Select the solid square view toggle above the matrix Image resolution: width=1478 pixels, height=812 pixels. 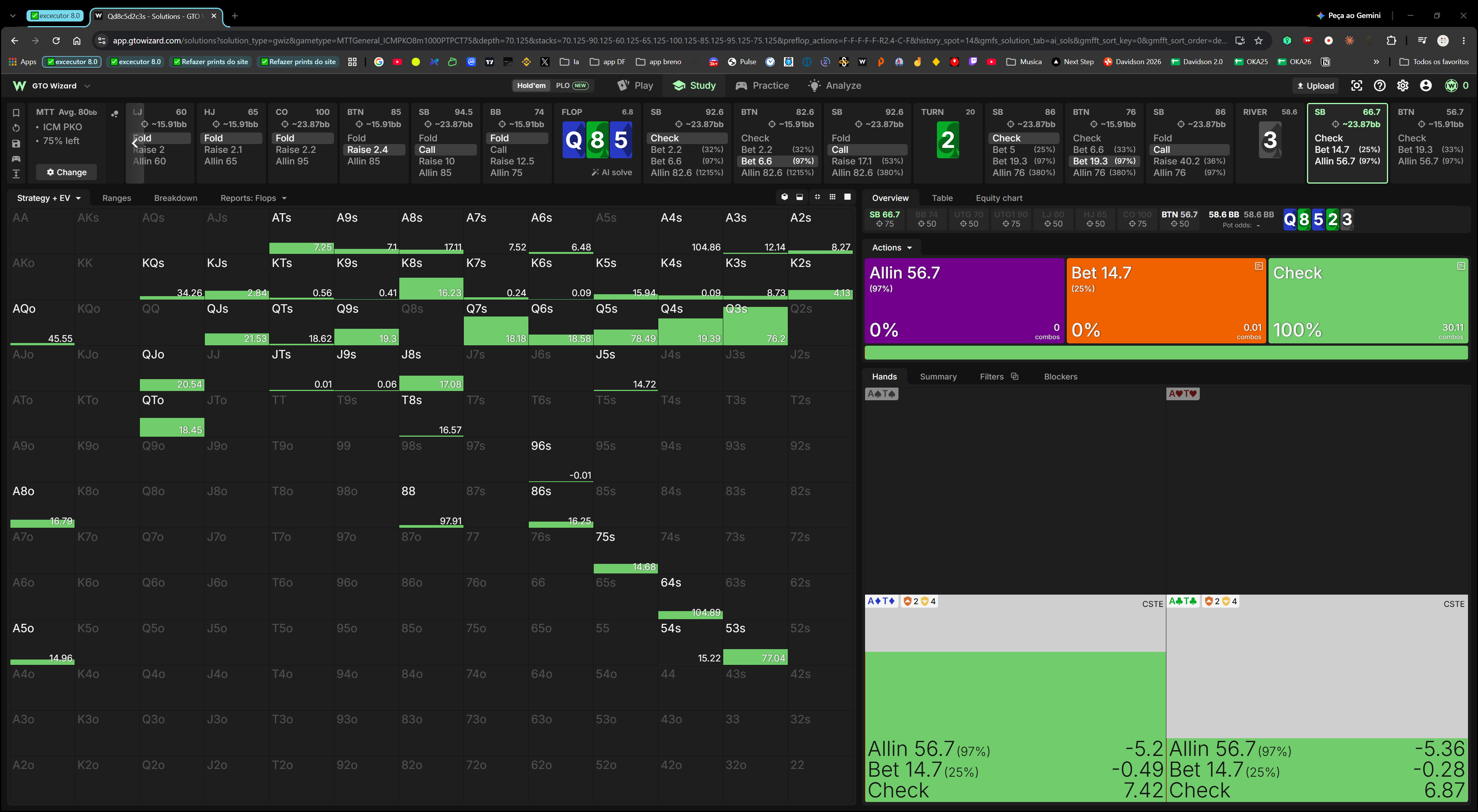pos(847,197)
